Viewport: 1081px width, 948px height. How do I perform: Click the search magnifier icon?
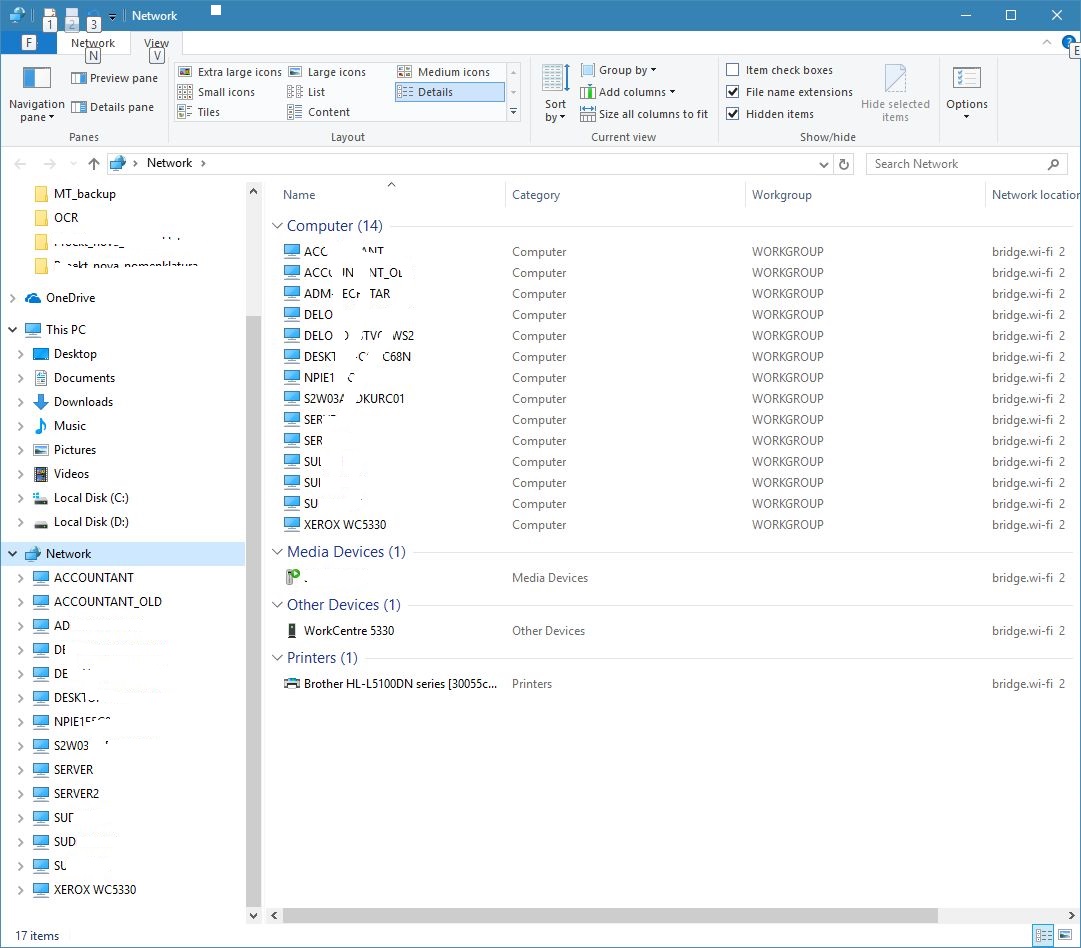tap(1053, 164)
